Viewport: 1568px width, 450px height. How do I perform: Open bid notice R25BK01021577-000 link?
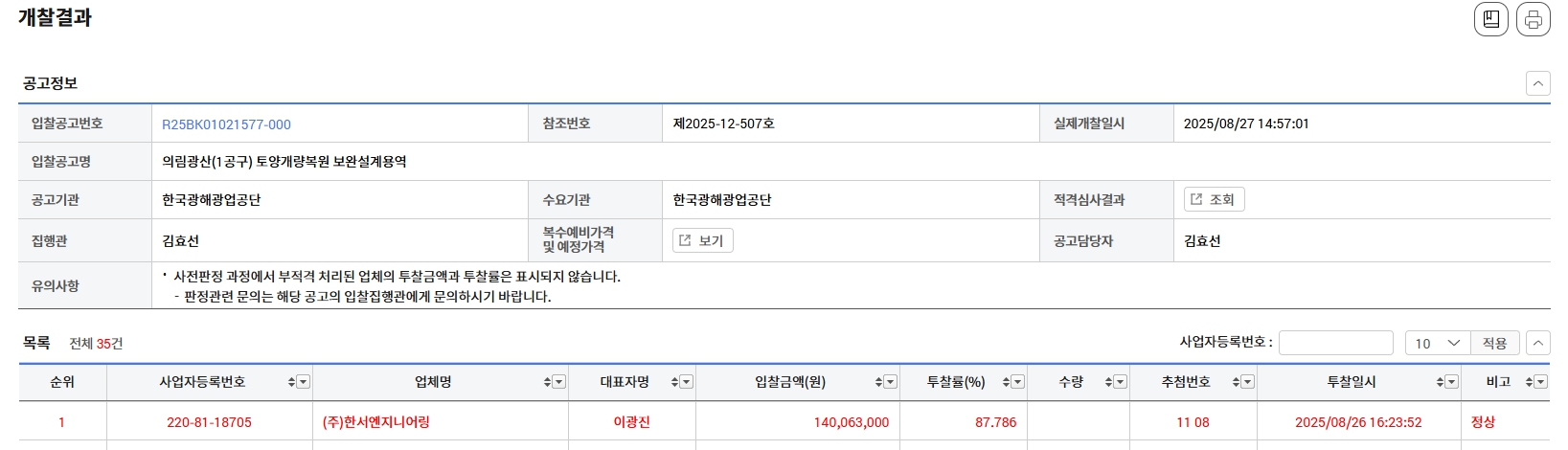pyautogui.click(x=226, y=124)
